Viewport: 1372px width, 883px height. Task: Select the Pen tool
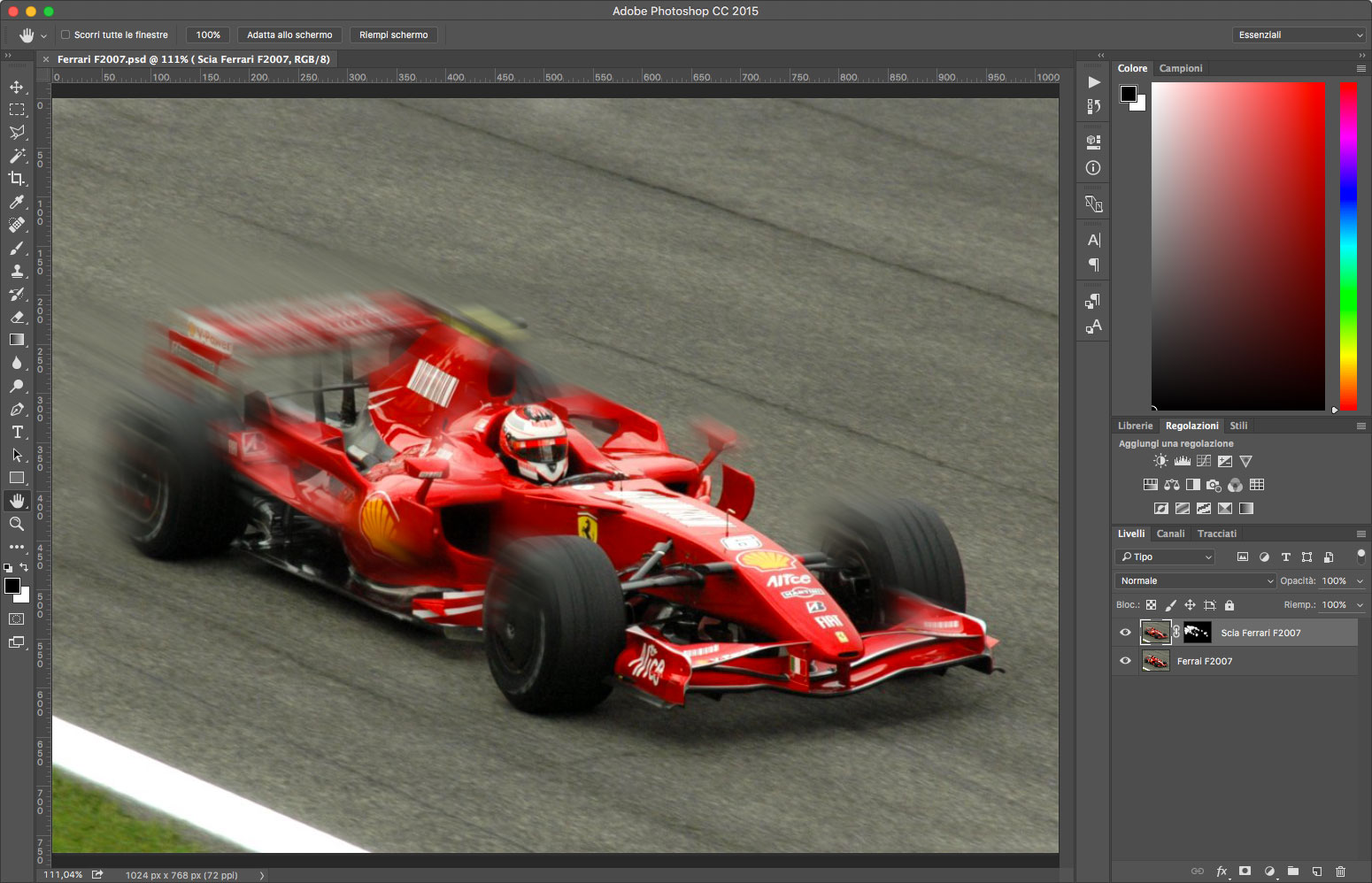[x=17, y=409]
